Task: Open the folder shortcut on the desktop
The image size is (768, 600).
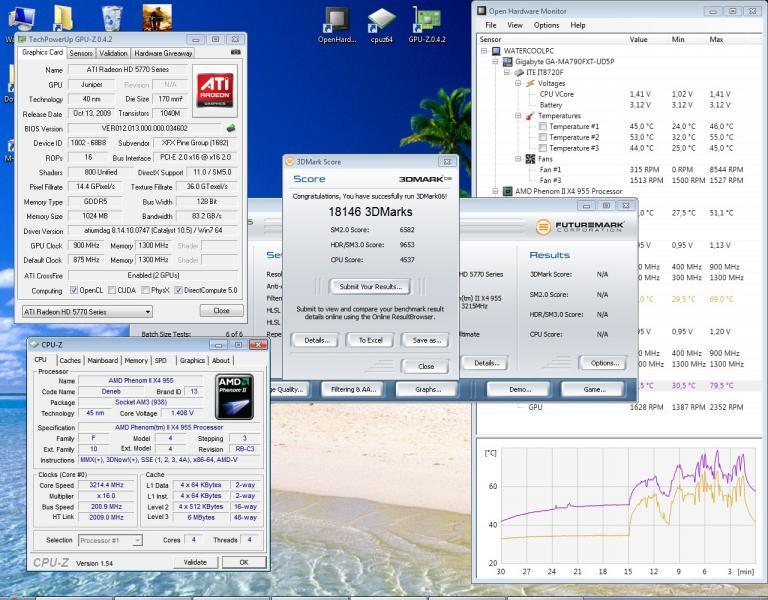Action: click(x=64, y=19)
